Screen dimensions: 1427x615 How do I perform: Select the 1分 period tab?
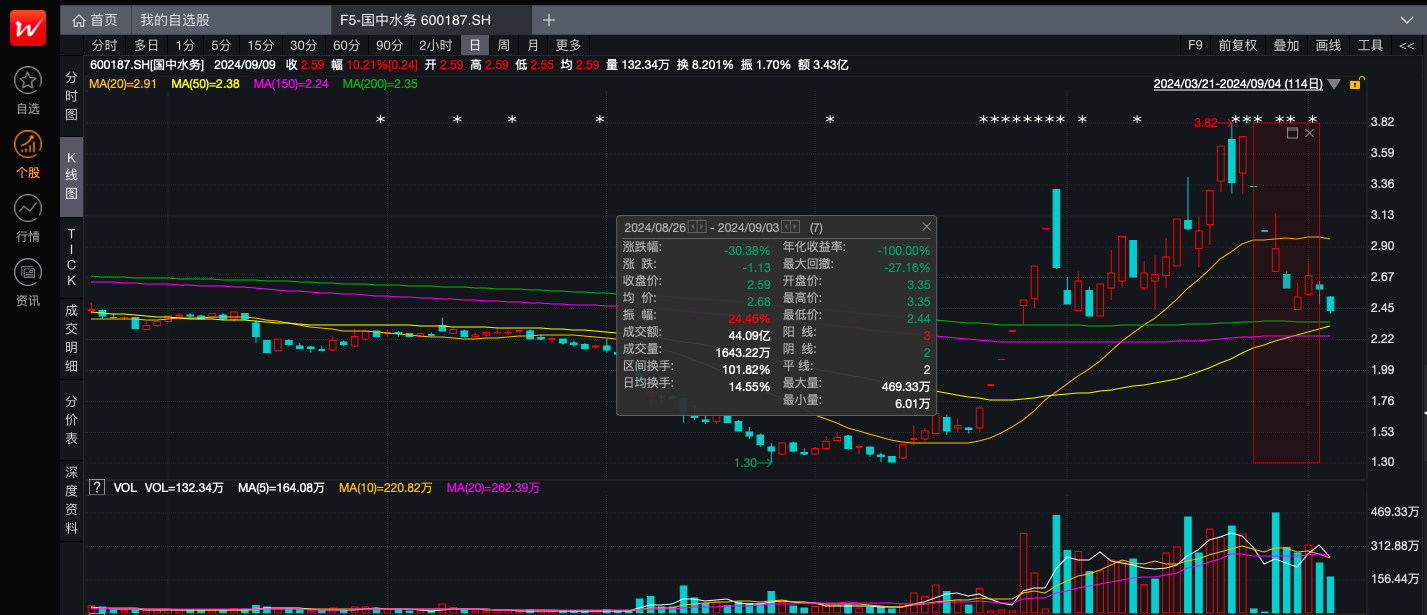pos(185,45)
